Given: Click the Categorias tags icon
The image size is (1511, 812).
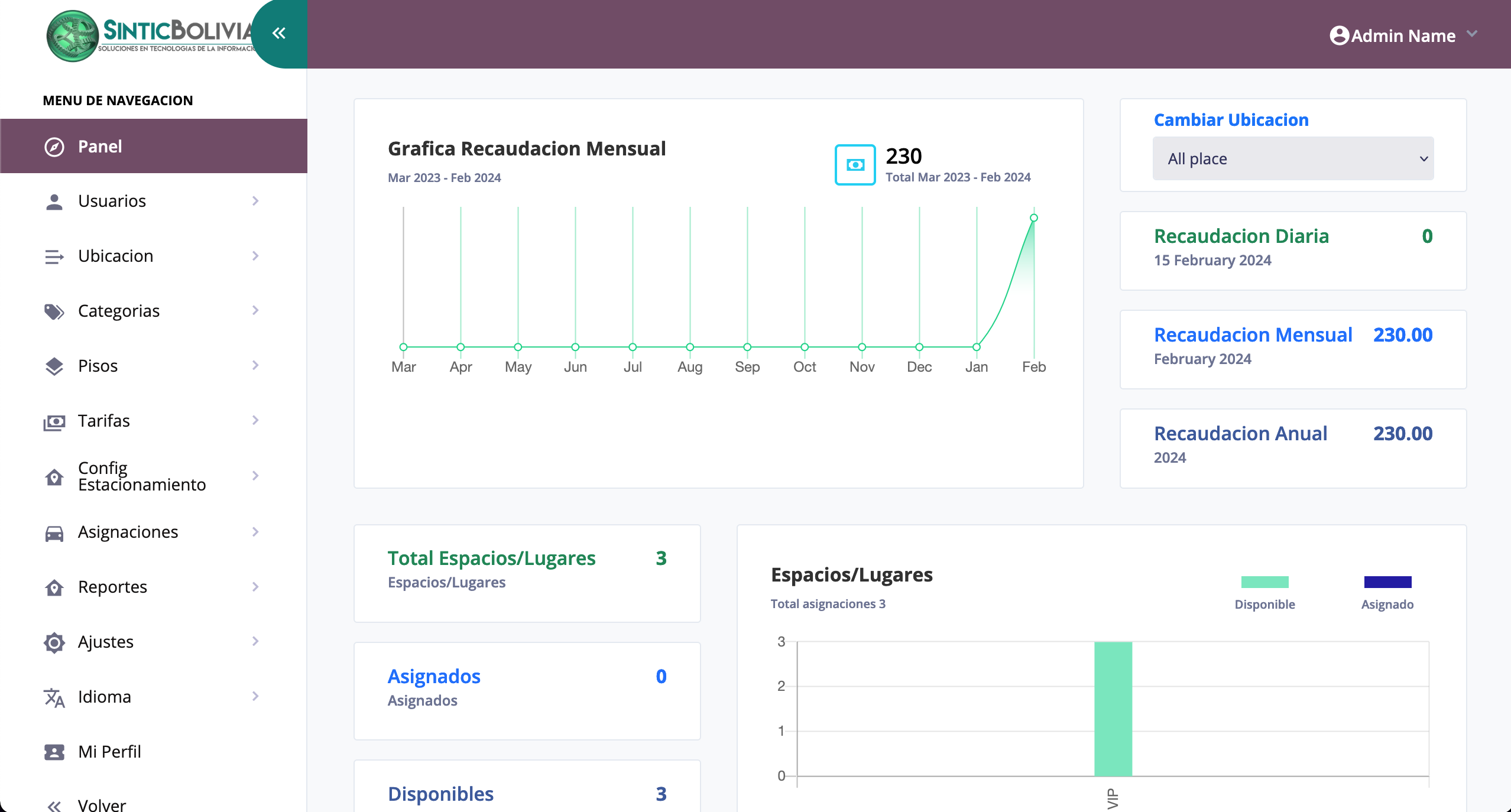Looking at the screenshot, I should [54, 311].
